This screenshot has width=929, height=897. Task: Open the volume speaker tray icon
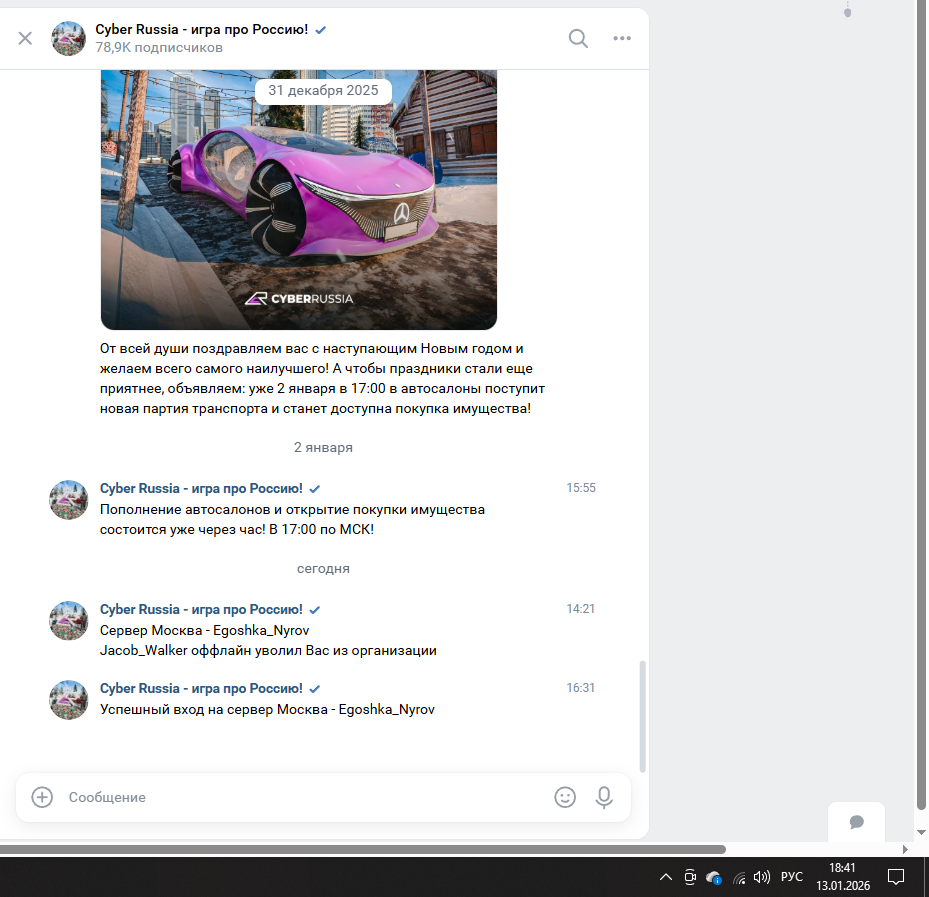(761, 877)
